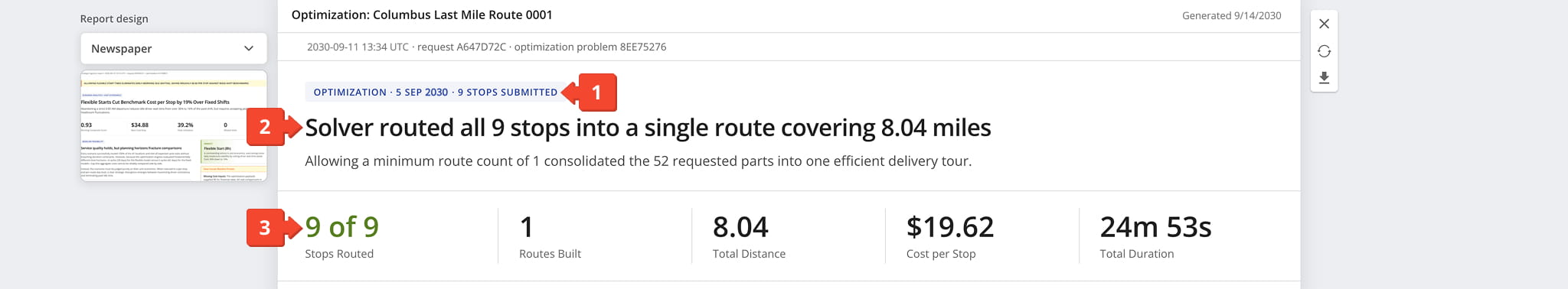The width and height of the screenshot is (1568, 289).
Task: Click the 8.04 Total Distance stat
Action: 749,236
